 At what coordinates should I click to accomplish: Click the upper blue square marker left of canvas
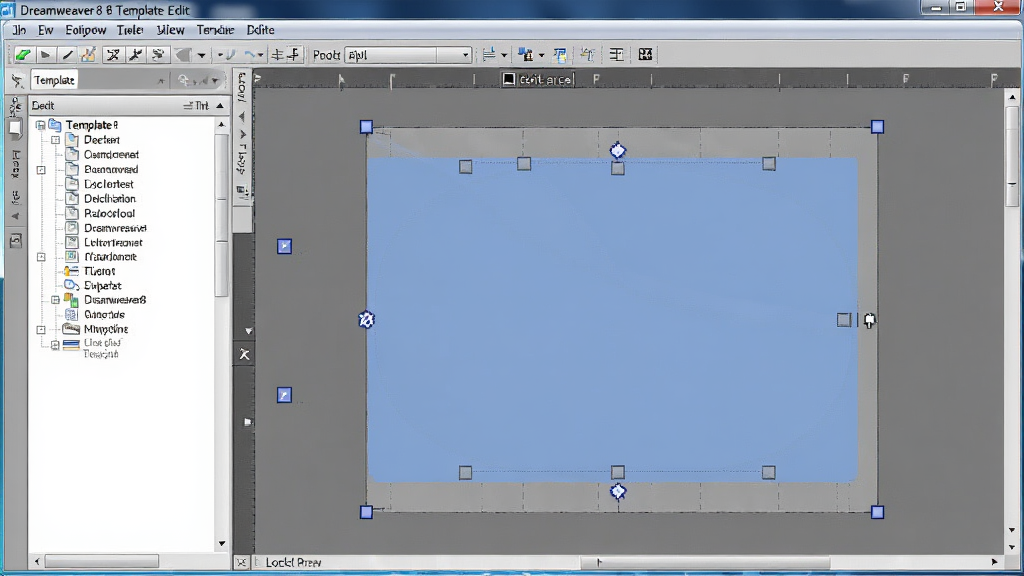coord(284,246)
